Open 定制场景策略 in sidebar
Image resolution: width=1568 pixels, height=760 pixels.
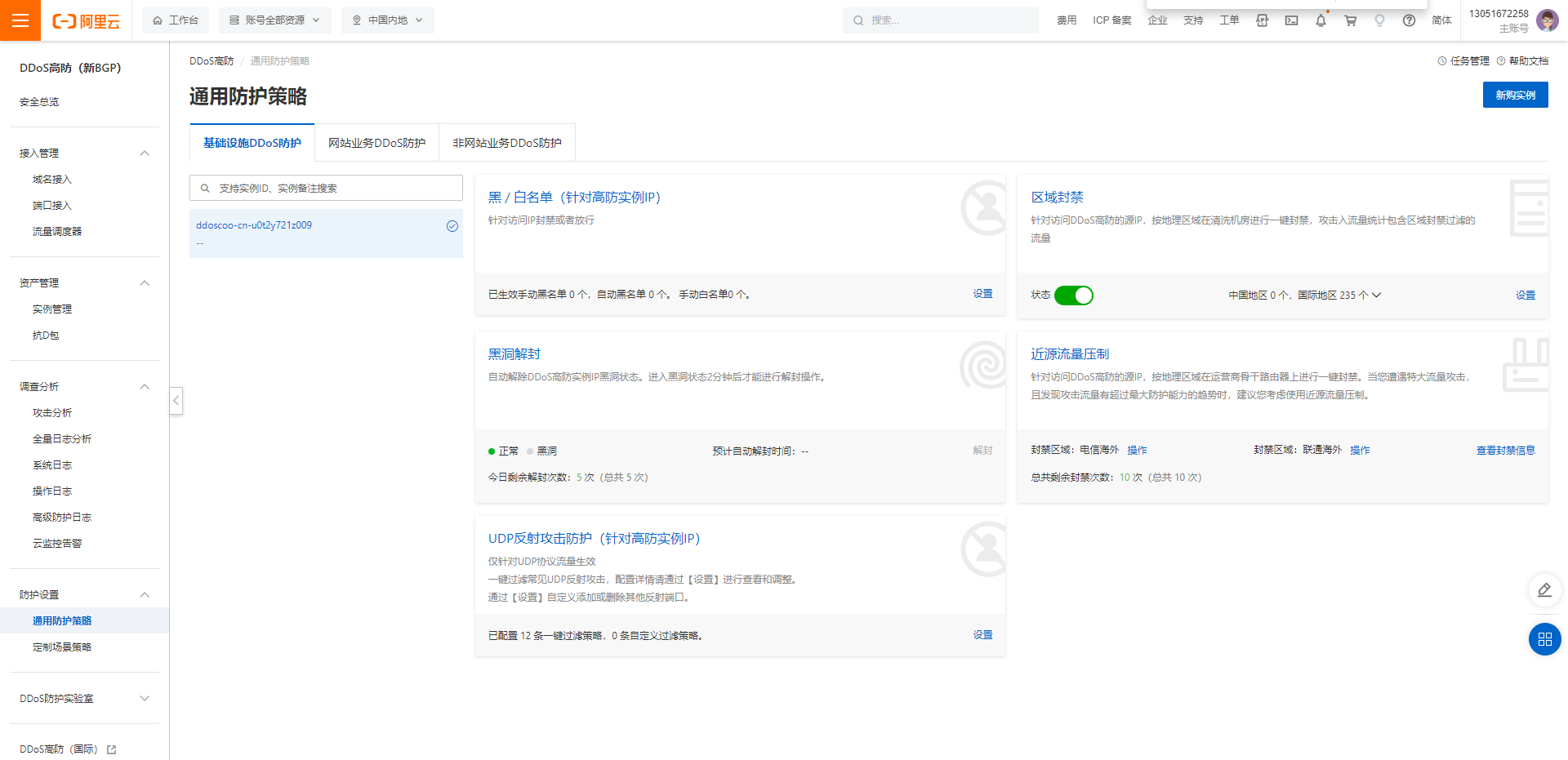pyautogui.click(x=62, y=647)
